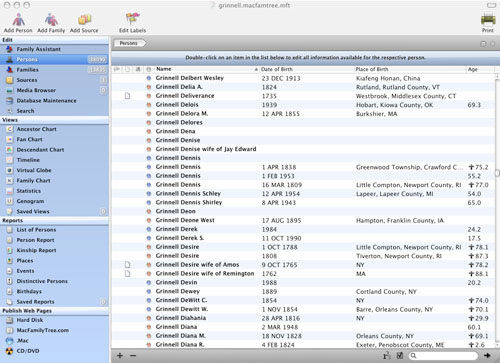Screen dimensions: 500x363
Task: Select row Grinnell Denise wife of Jay Edward
Action: point(303,149)
